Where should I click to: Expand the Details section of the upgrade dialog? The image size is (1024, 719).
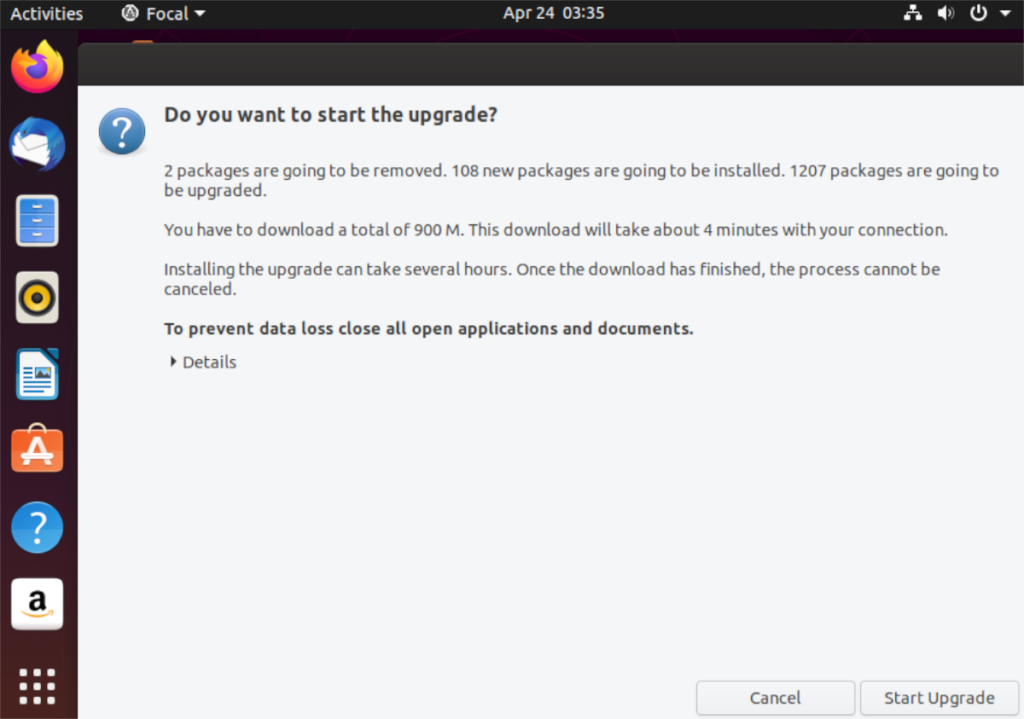click(201, 362)
